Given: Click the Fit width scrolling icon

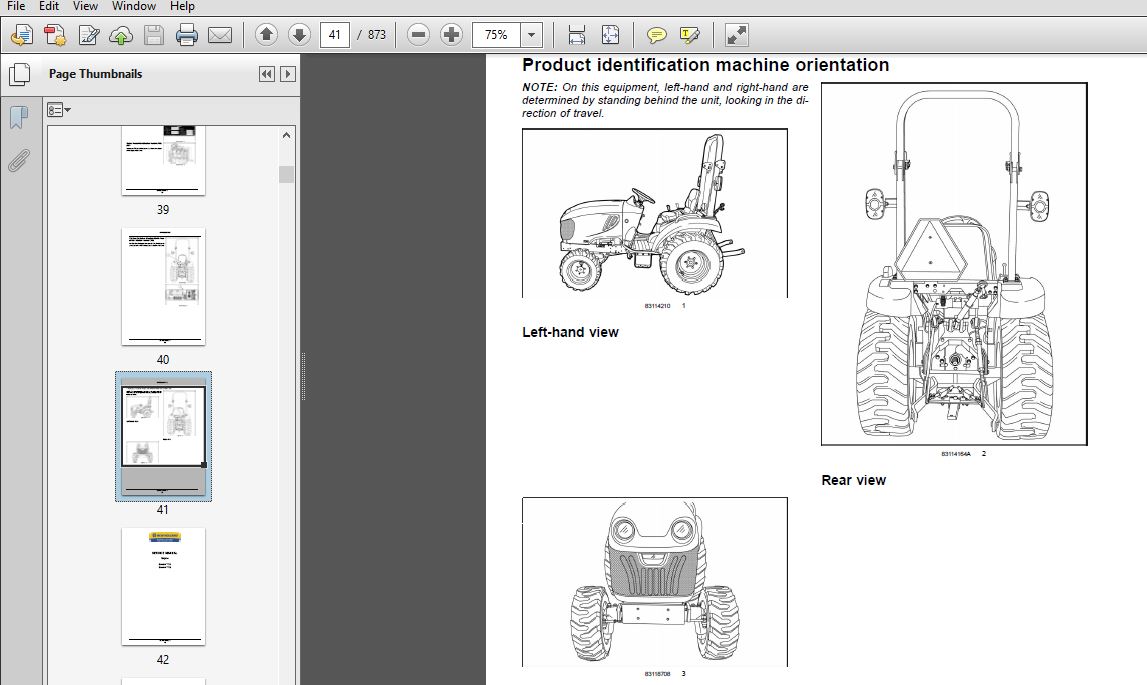Looking at the screenshot, I should (x=576, y=34).
